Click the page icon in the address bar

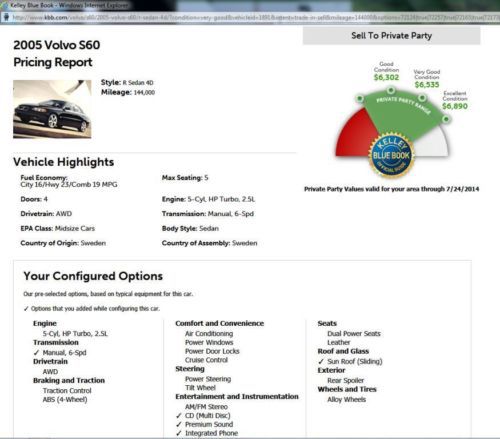tap(6, 17)
